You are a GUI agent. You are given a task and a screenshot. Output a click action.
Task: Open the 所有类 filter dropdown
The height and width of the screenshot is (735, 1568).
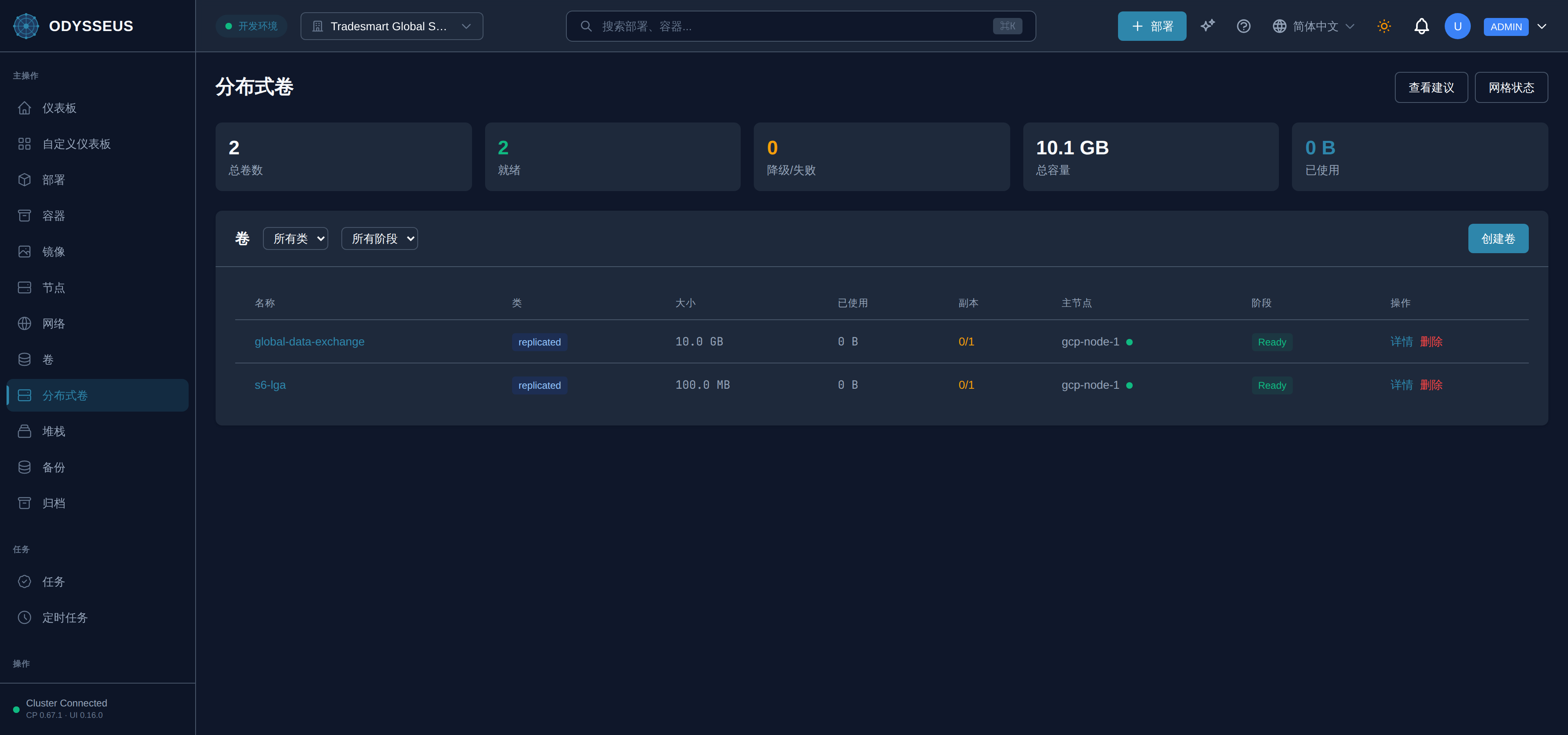click(x=295, y=238)
